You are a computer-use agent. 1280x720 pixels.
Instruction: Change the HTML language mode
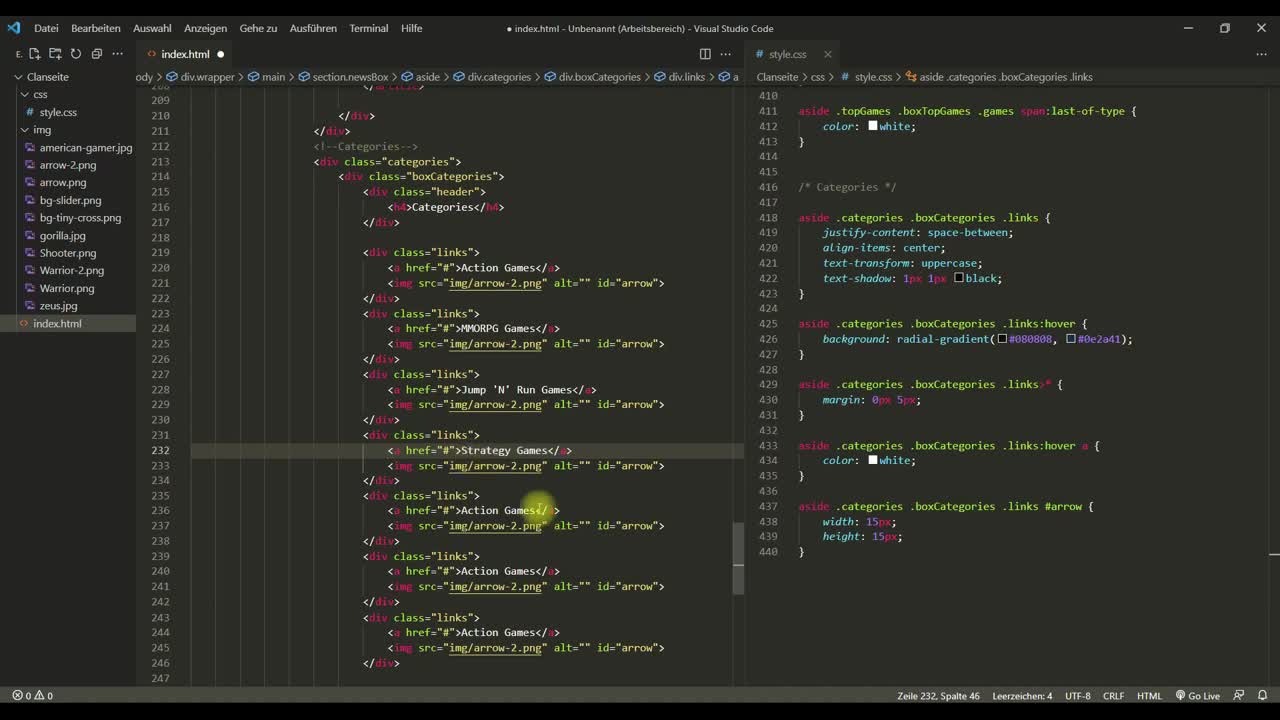coord(1149,696)
